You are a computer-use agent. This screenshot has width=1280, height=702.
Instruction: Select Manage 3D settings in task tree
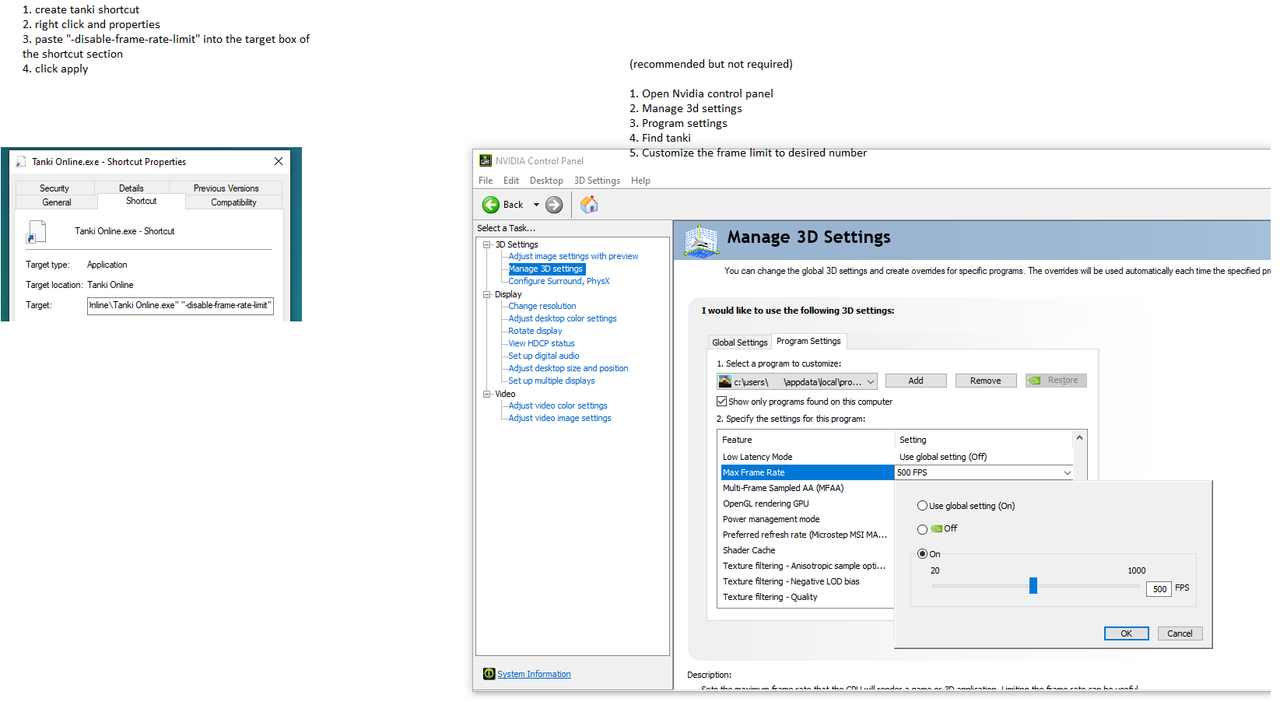pyautogui.click(x=545, y=269)
